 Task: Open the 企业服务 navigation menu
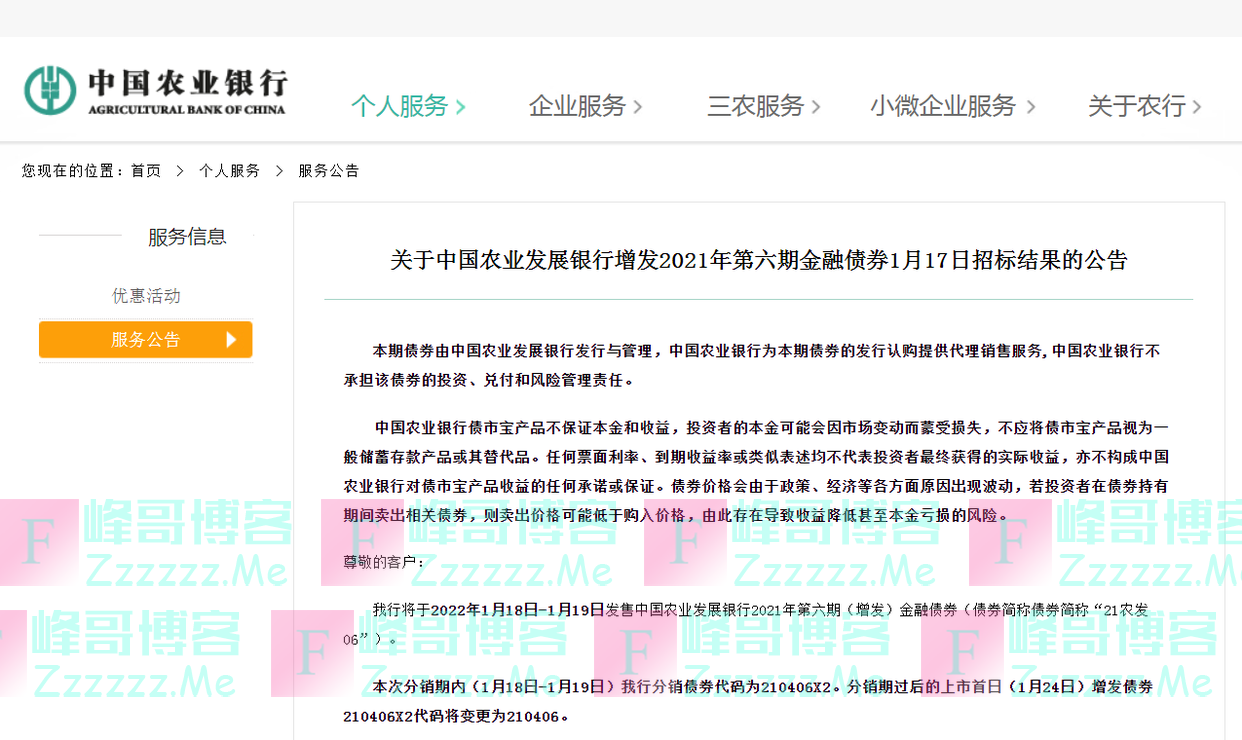(x=585, y=106)
